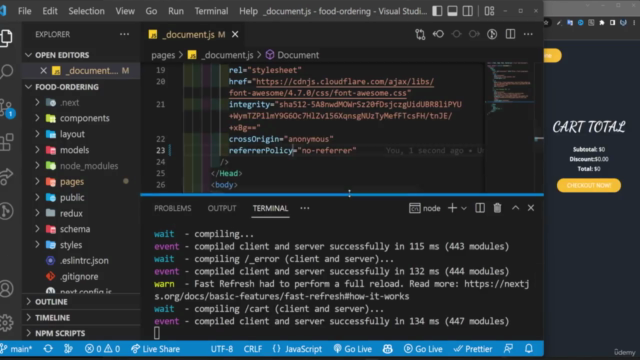Open the Selection menu

point(86,11)
